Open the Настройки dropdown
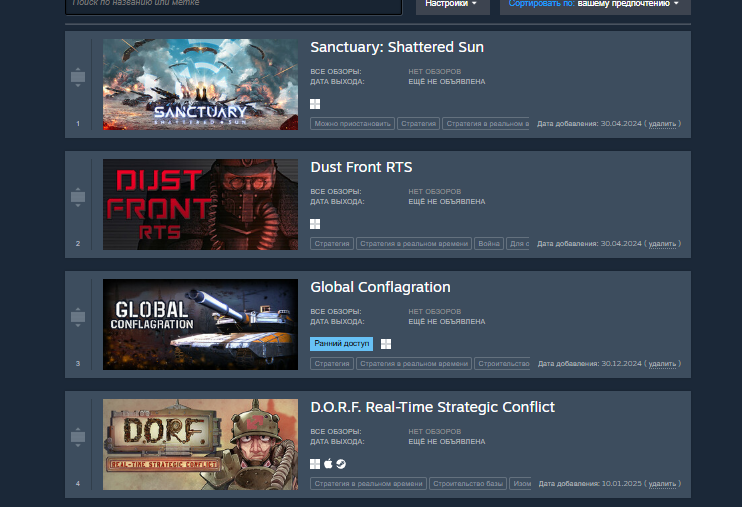Image resolution: width=742 pixels, height=507 pixels. click(x=452, y=4)
